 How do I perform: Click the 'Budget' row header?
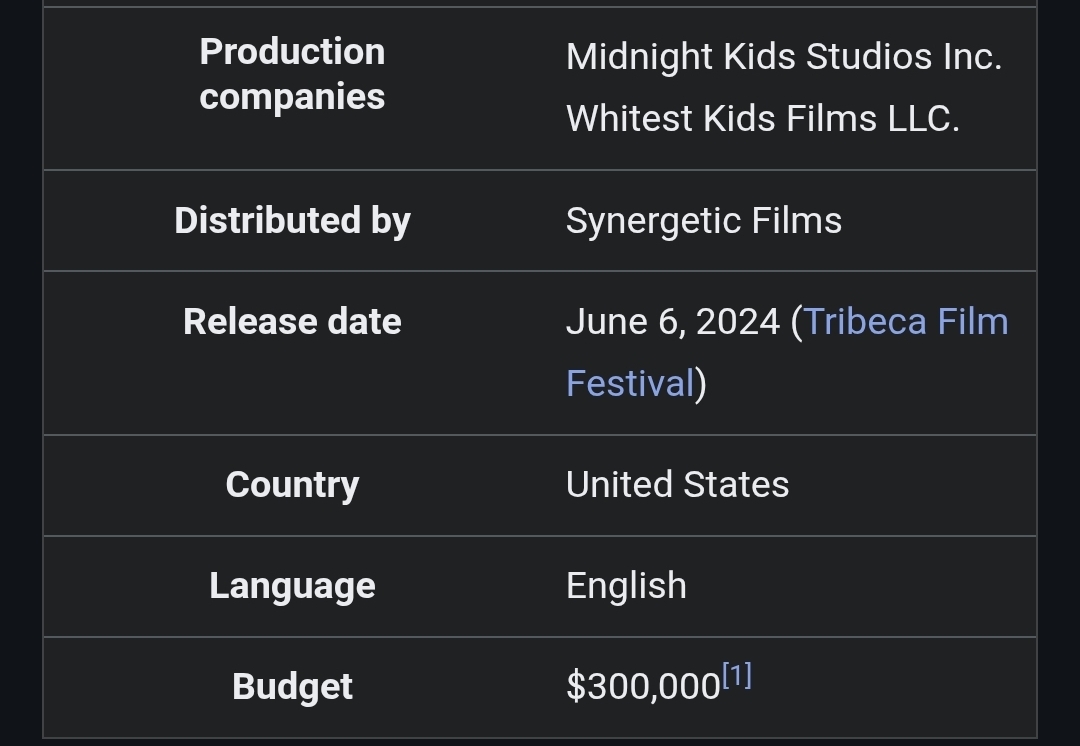tap(292, 687)
